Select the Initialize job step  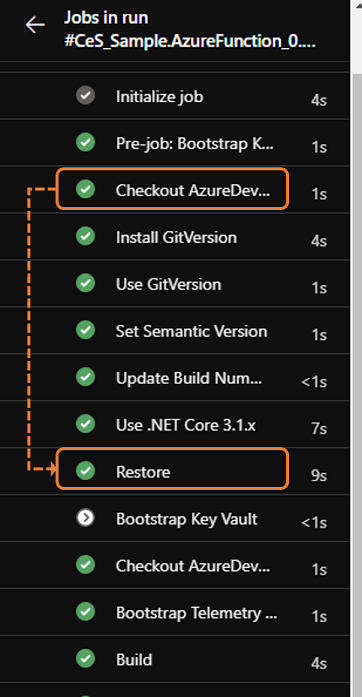click(x=174, y=96)
